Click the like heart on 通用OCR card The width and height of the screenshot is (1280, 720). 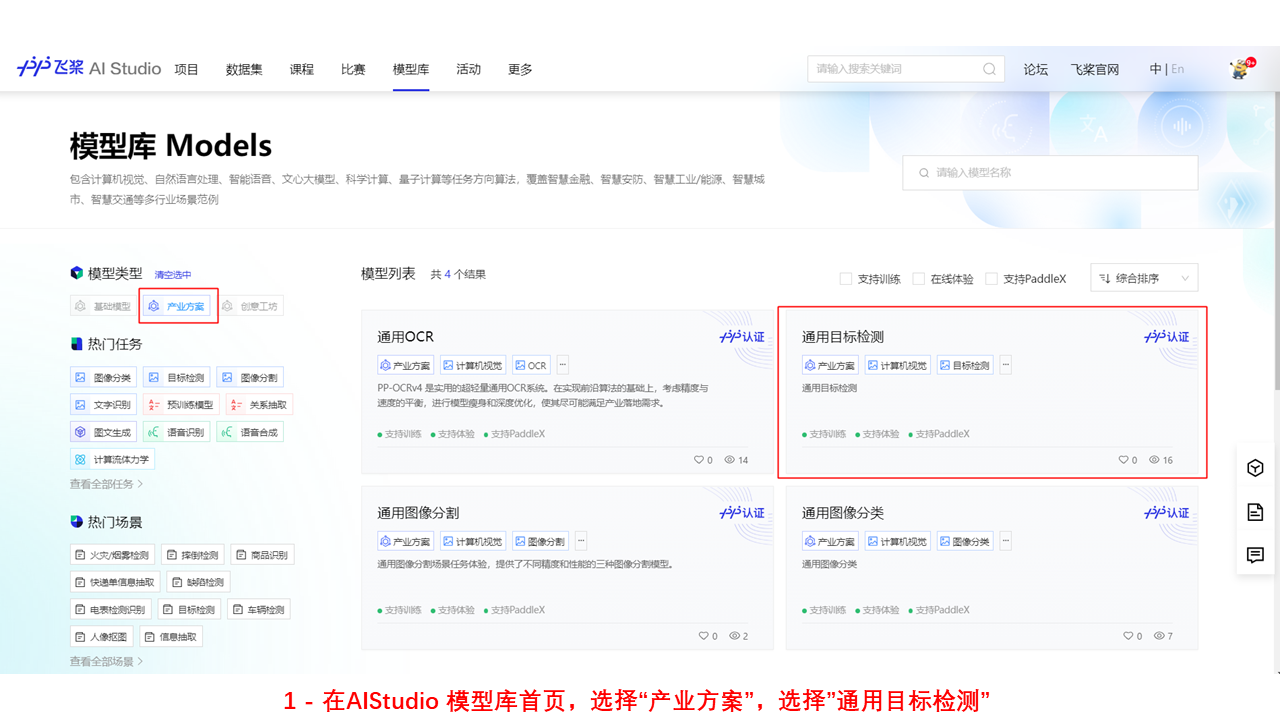[x=699, y=460]
